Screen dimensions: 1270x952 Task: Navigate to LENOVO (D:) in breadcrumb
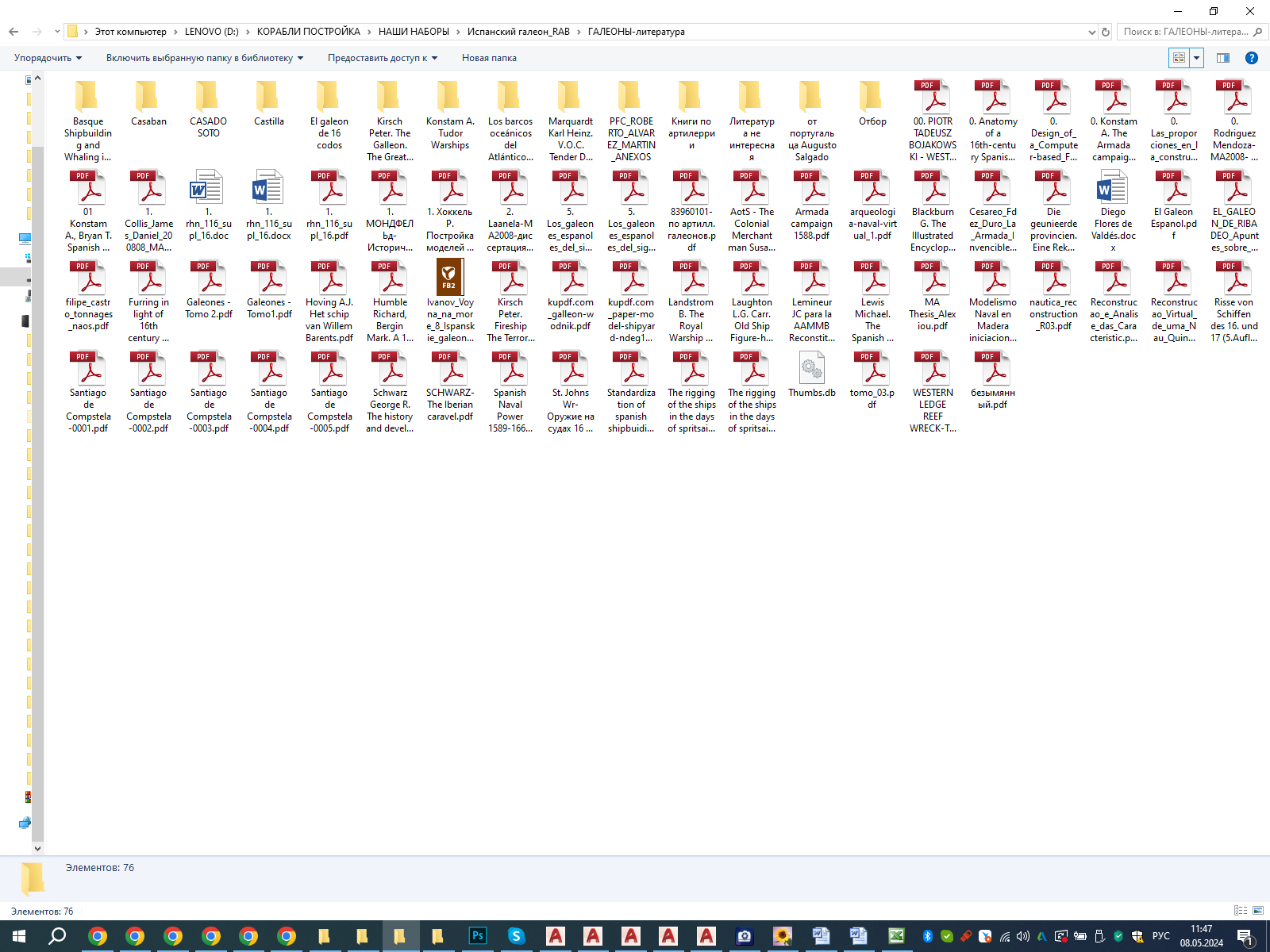(212, 32)
